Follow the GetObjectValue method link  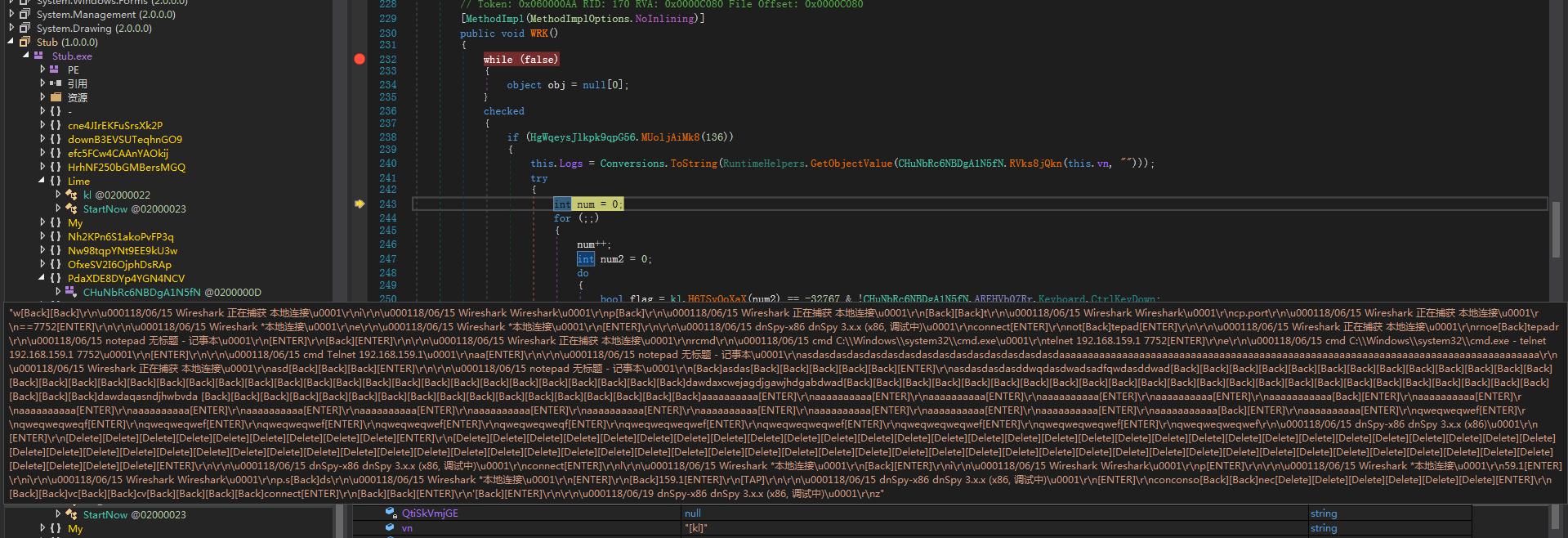click(851, 164)
